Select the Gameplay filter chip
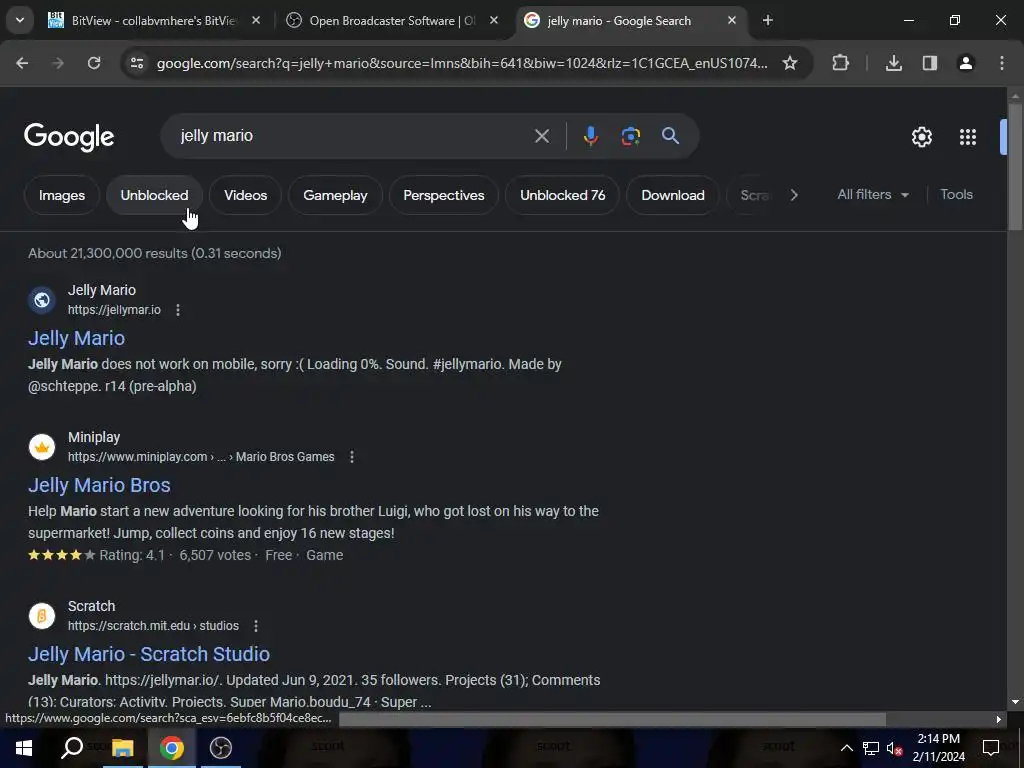This screenshot has height=768, width=1024. 335,195
